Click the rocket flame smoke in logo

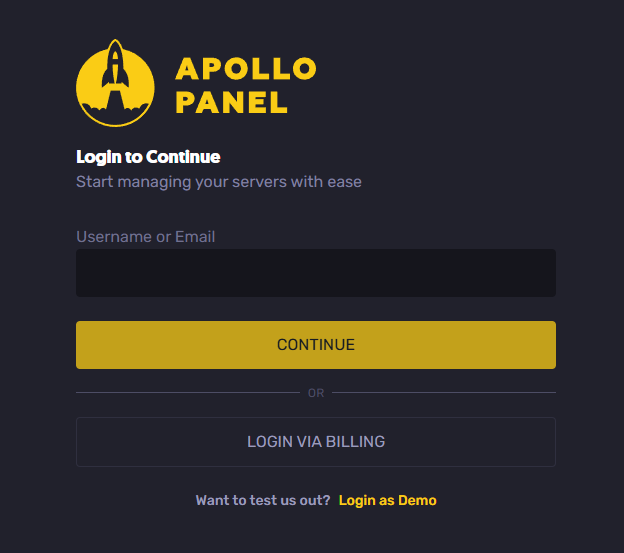tap(115, 107)
